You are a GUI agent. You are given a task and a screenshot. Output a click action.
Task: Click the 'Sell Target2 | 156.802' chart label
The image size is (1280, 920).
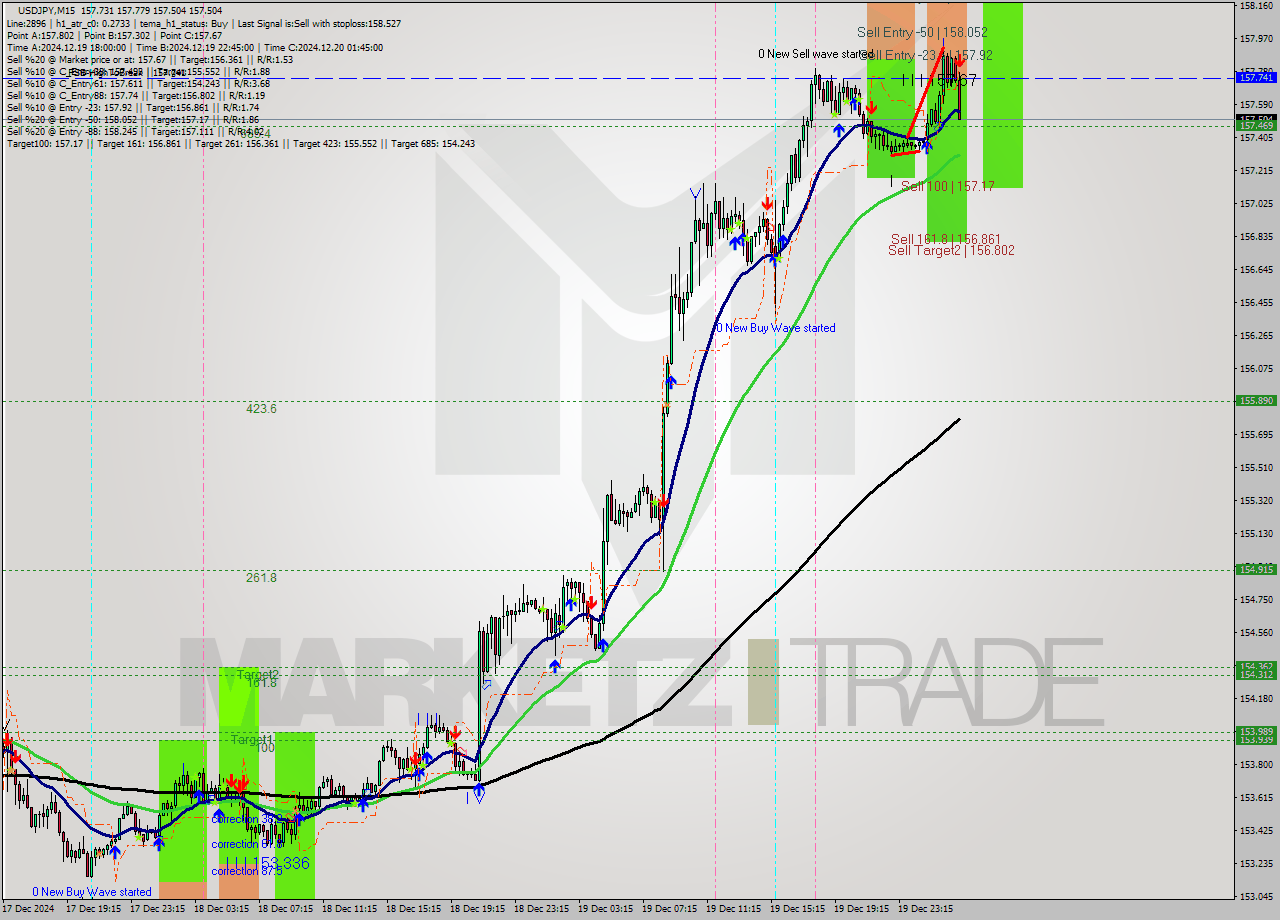[x=951, y=250]
